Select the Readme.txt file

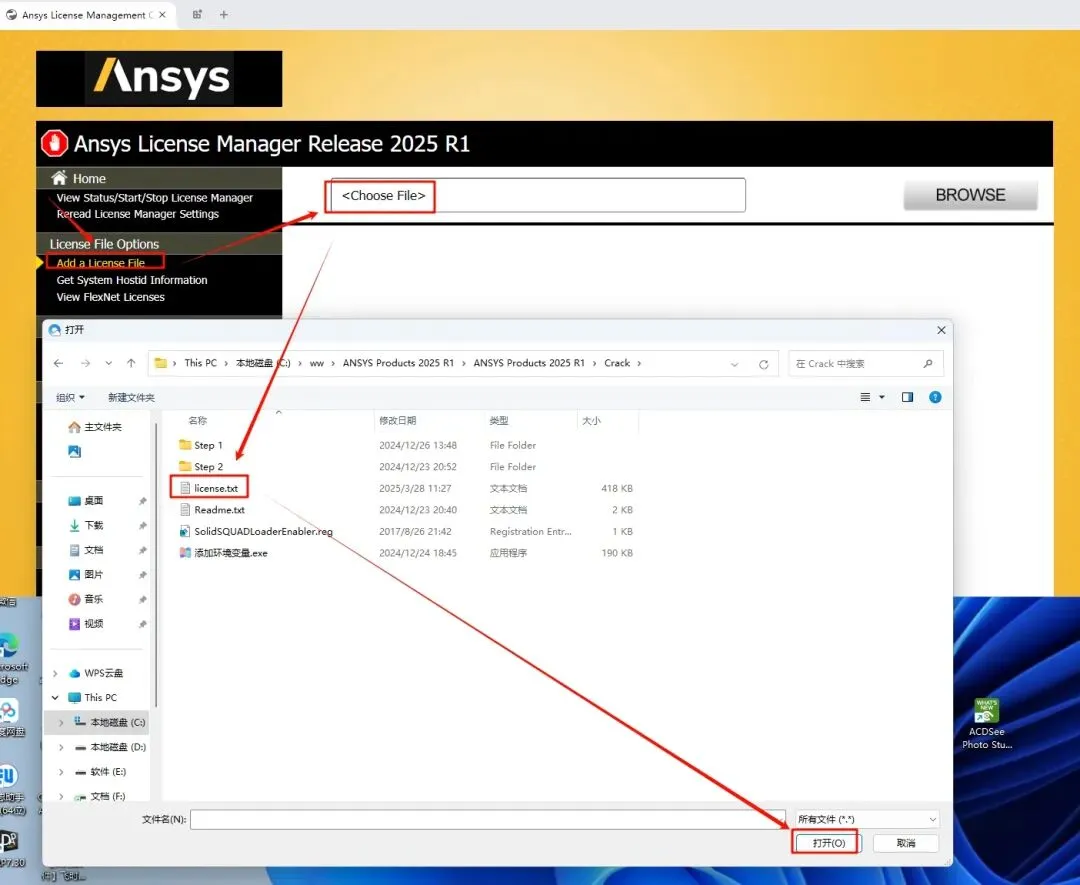tap(211, 510)
